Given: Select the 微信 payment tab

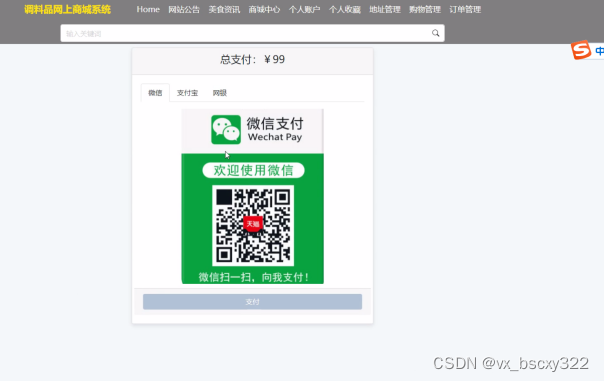Looking at the screenshot, I should [155, 93].
